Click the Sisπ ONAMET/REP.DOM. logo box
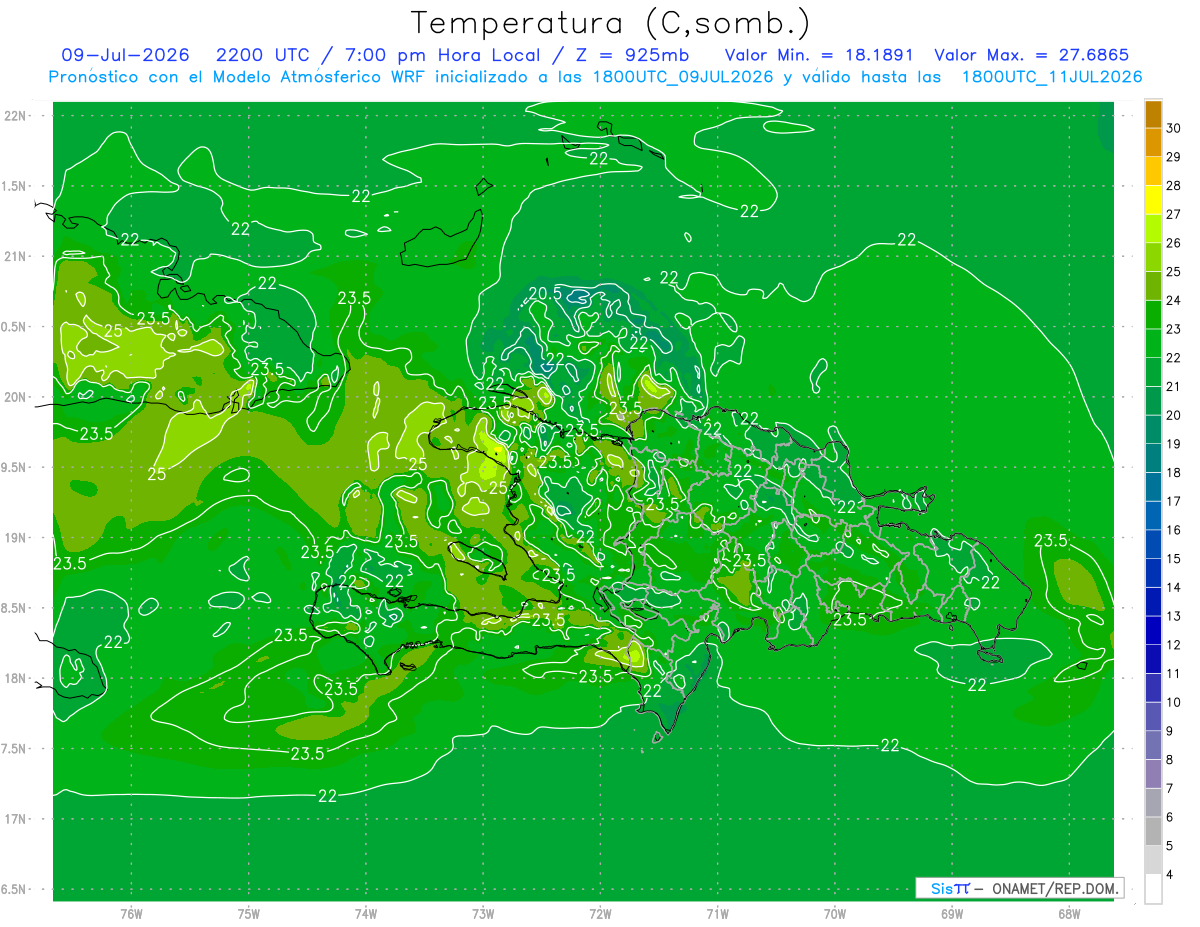 (x=1019, y=888)
